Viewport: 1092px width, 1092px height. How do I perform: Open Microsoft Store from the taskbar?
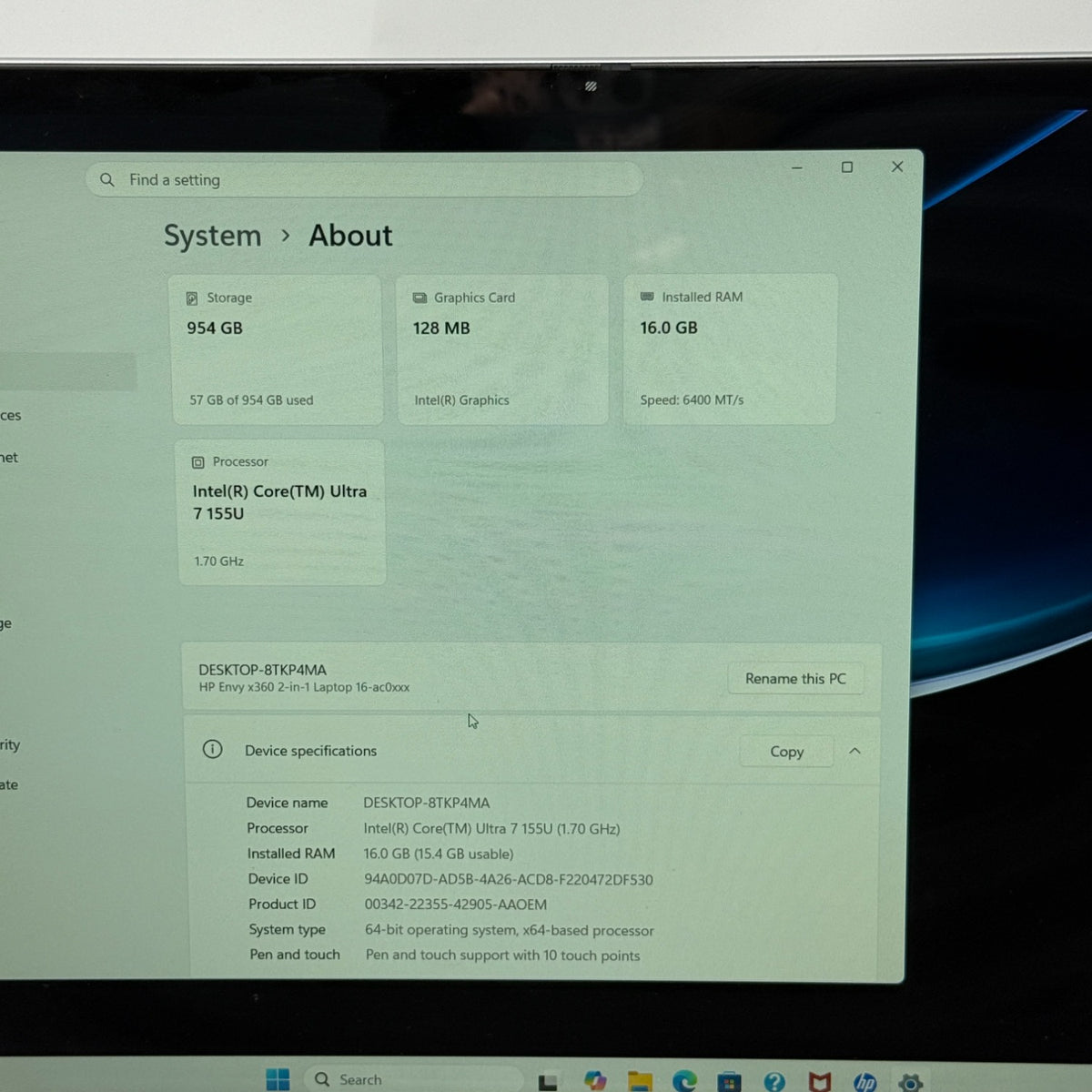coord(729,1081)
